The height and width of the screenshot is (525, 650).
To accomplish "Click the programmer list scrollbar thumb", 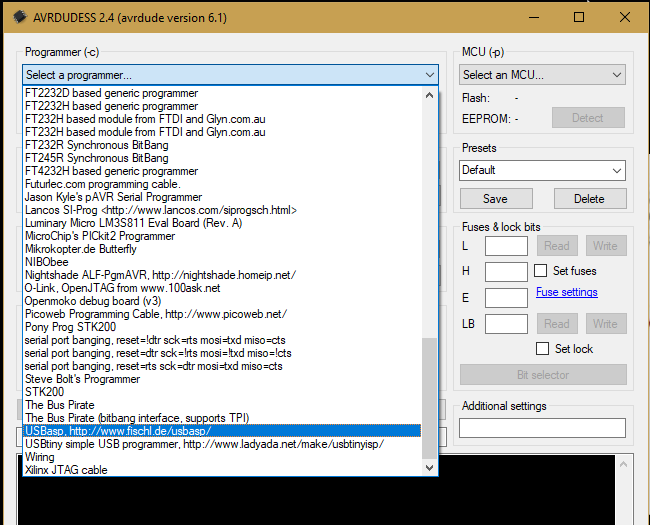I will pyautogui.click(x=429, y=398).
